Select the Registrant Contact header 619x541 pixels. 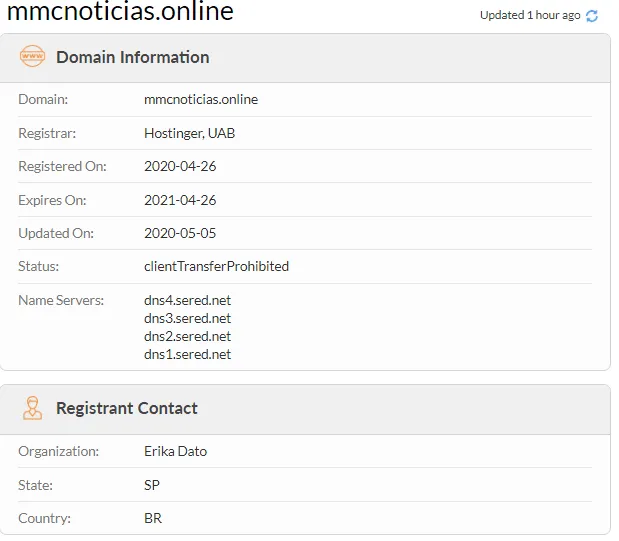click(126, 408)
